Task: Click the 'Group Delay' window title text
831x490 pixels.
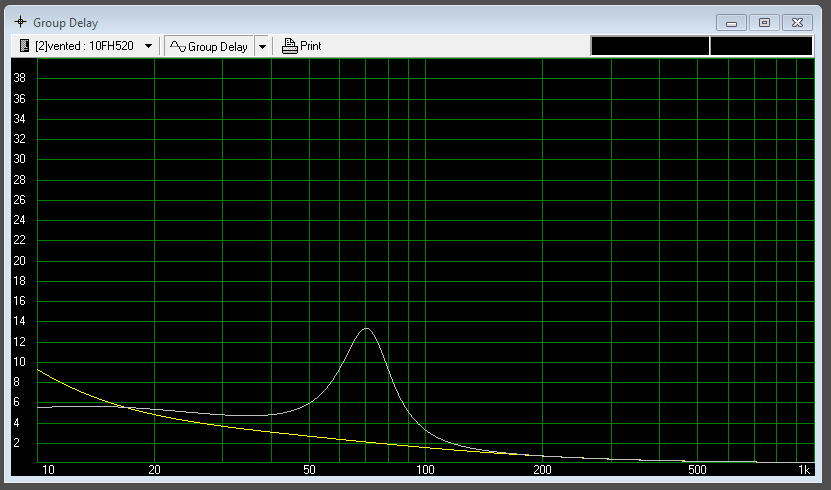Action: pyautogui.click(x=65, y=23)
